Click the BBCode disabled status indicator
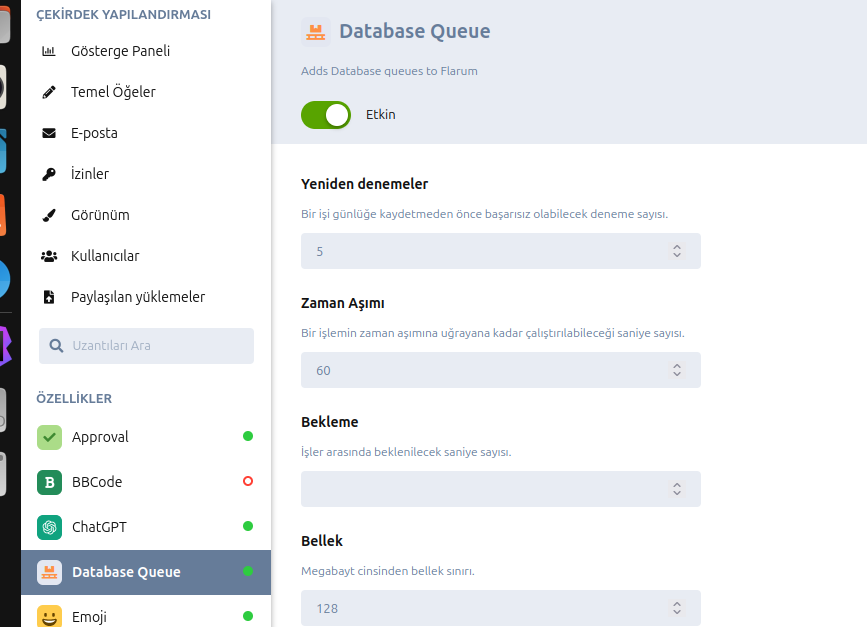This screenshot has height=627, width=867. pyautogui.click(x=248, y=481)
